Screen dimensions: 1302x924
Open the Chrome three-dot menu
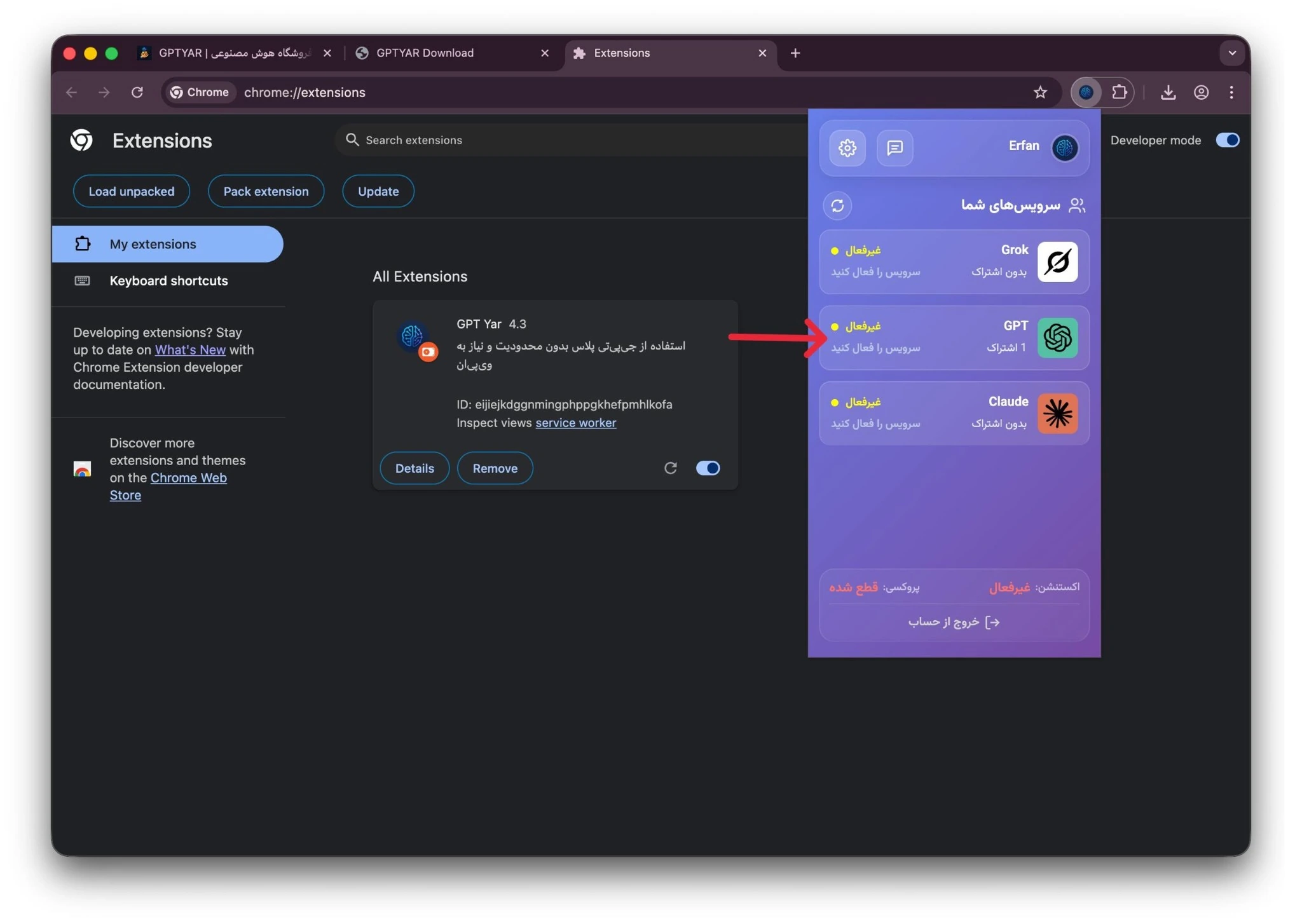(x=1231, y=92)
